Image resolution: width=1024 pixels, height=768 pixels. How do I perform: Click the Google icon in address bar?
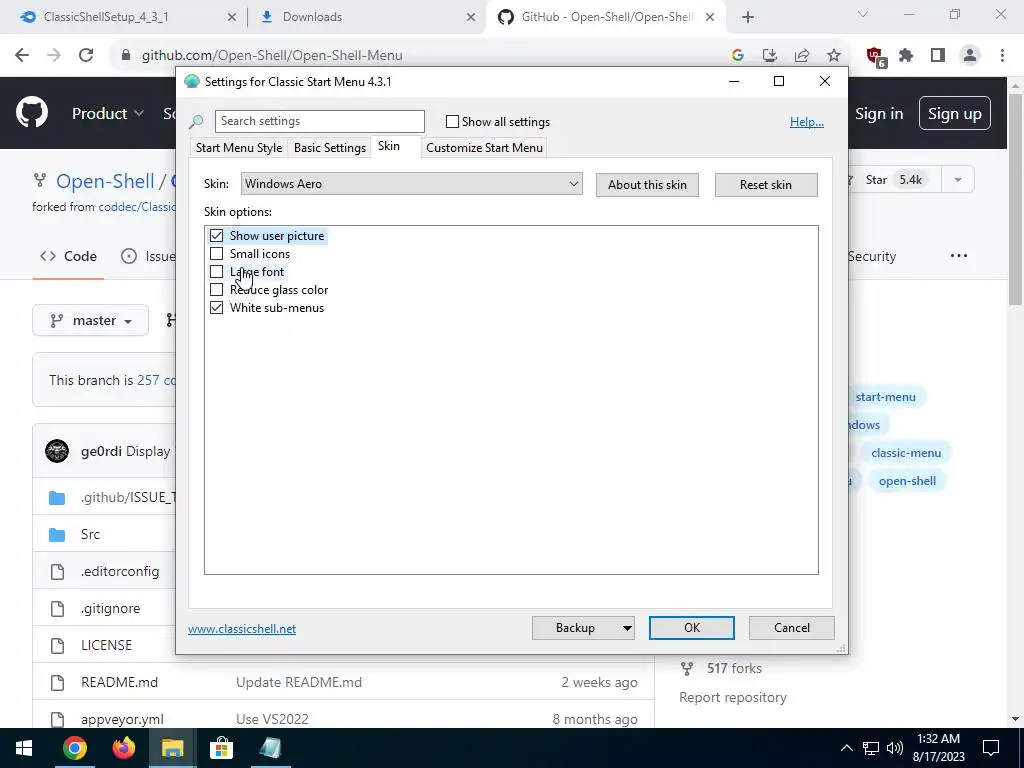coord(738,56)
